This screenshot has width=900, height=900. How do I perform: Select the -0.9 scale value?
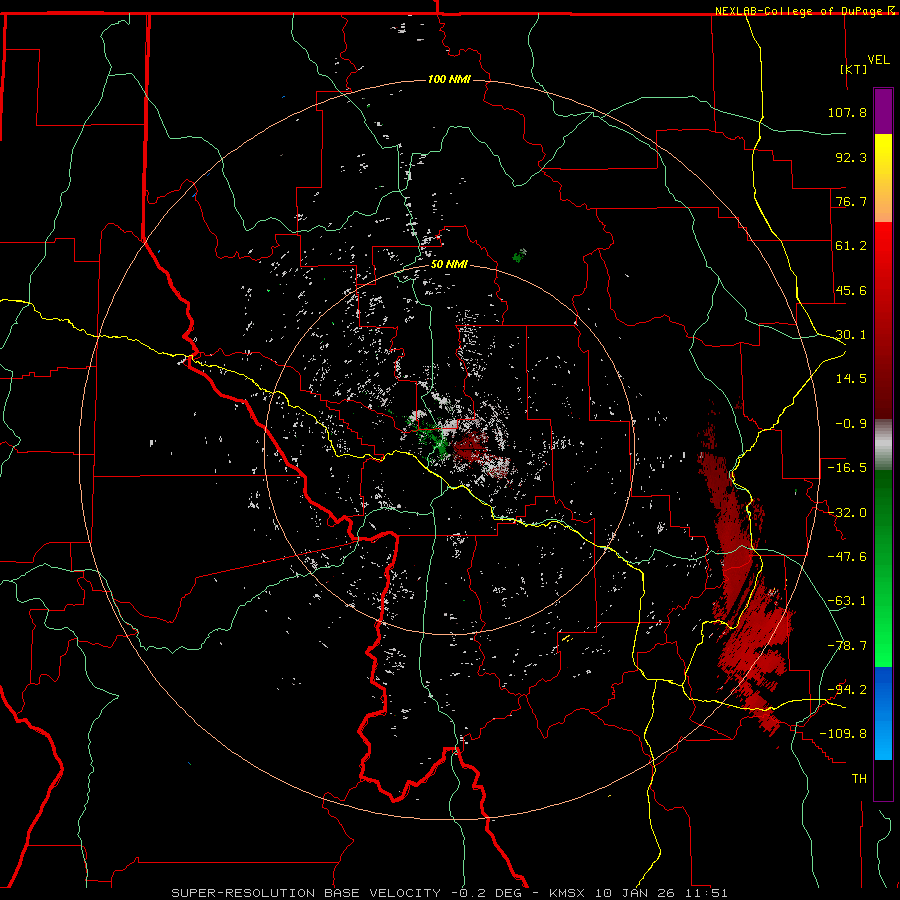(851, 424)
